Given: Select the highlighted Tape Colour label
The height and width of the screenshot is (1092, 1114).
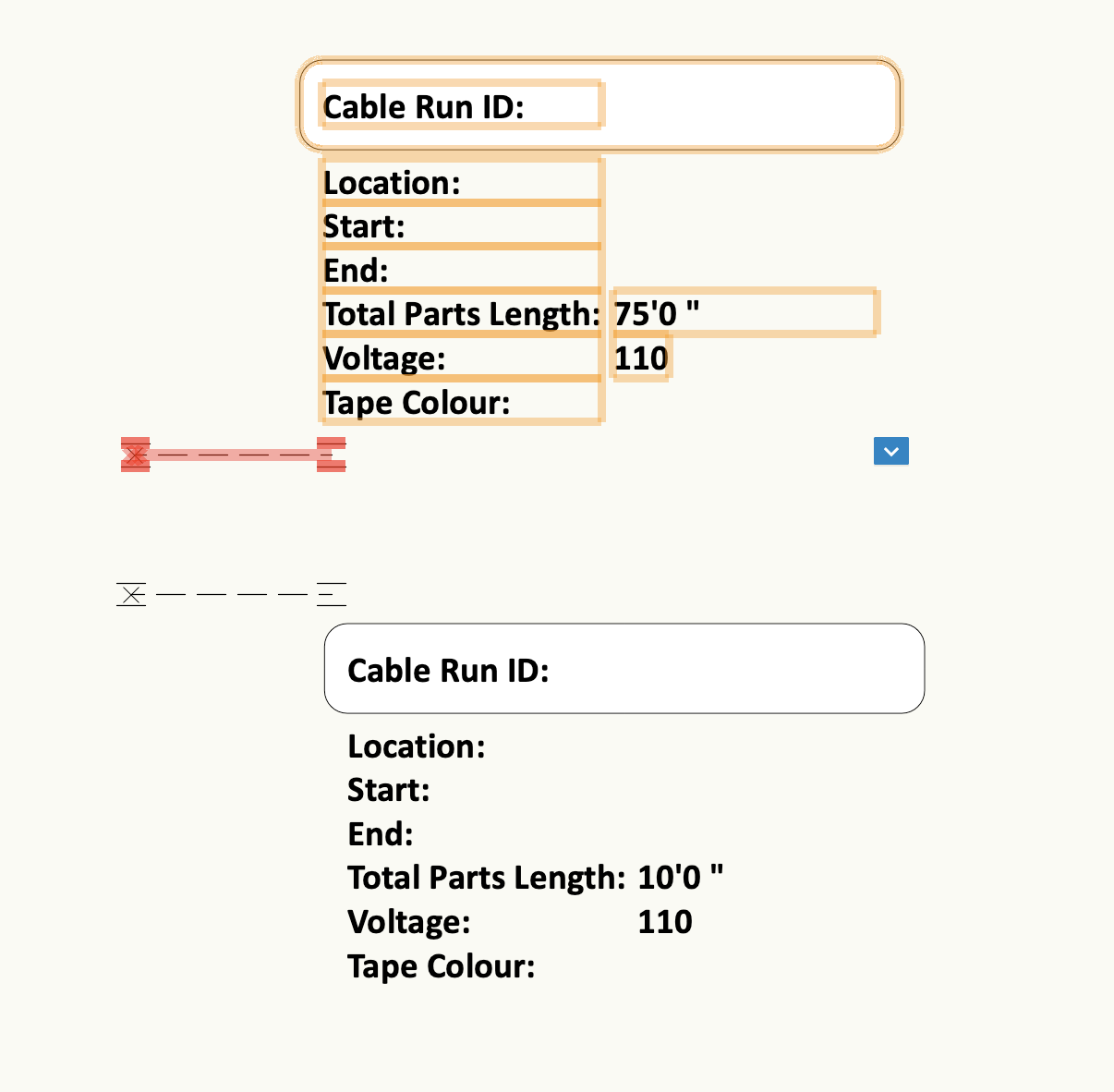Looking at the screenshot, I should 417,403.
